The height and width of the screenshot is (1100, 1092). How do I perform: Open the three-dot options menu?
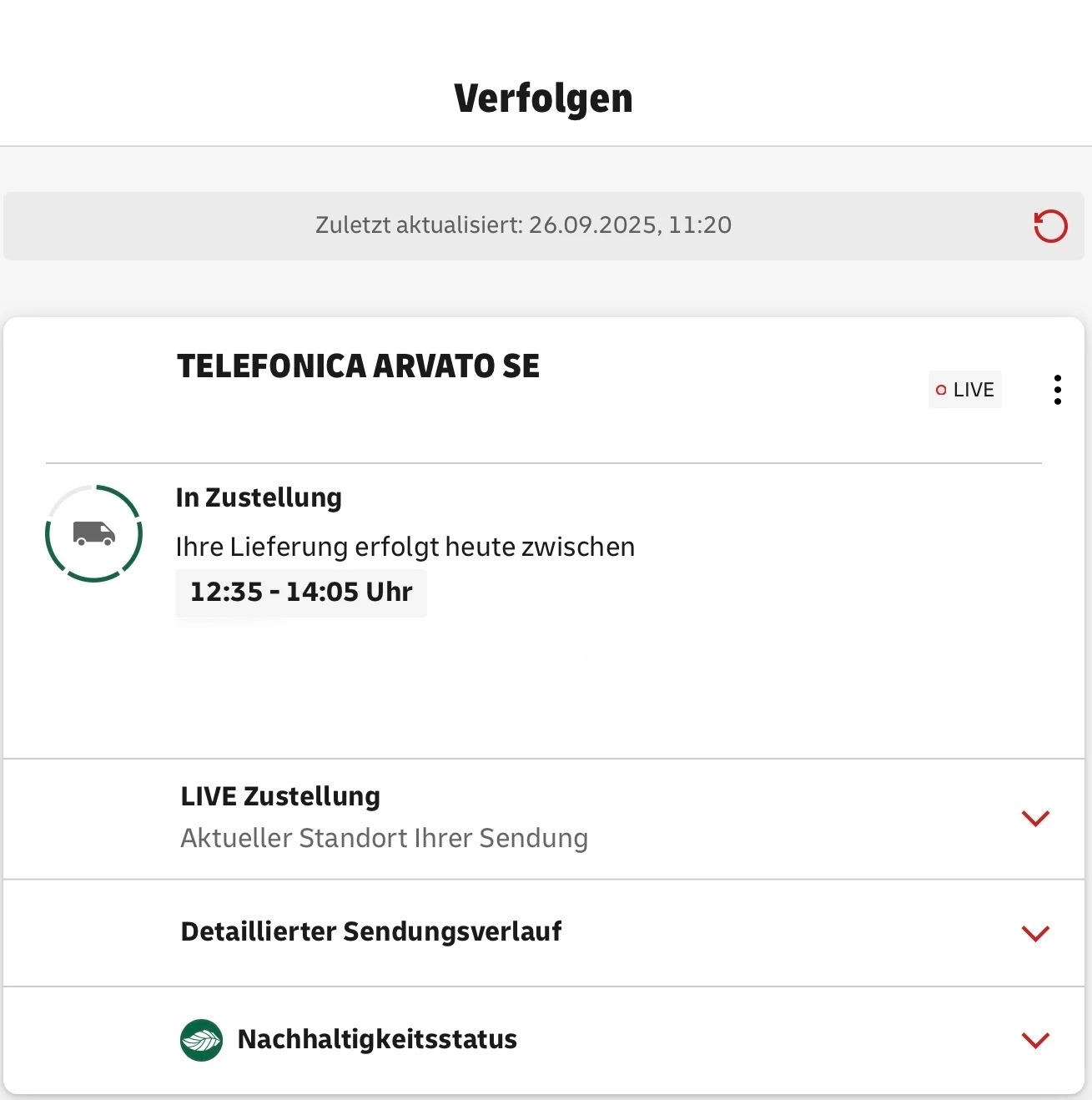(x=1057, y=390)
